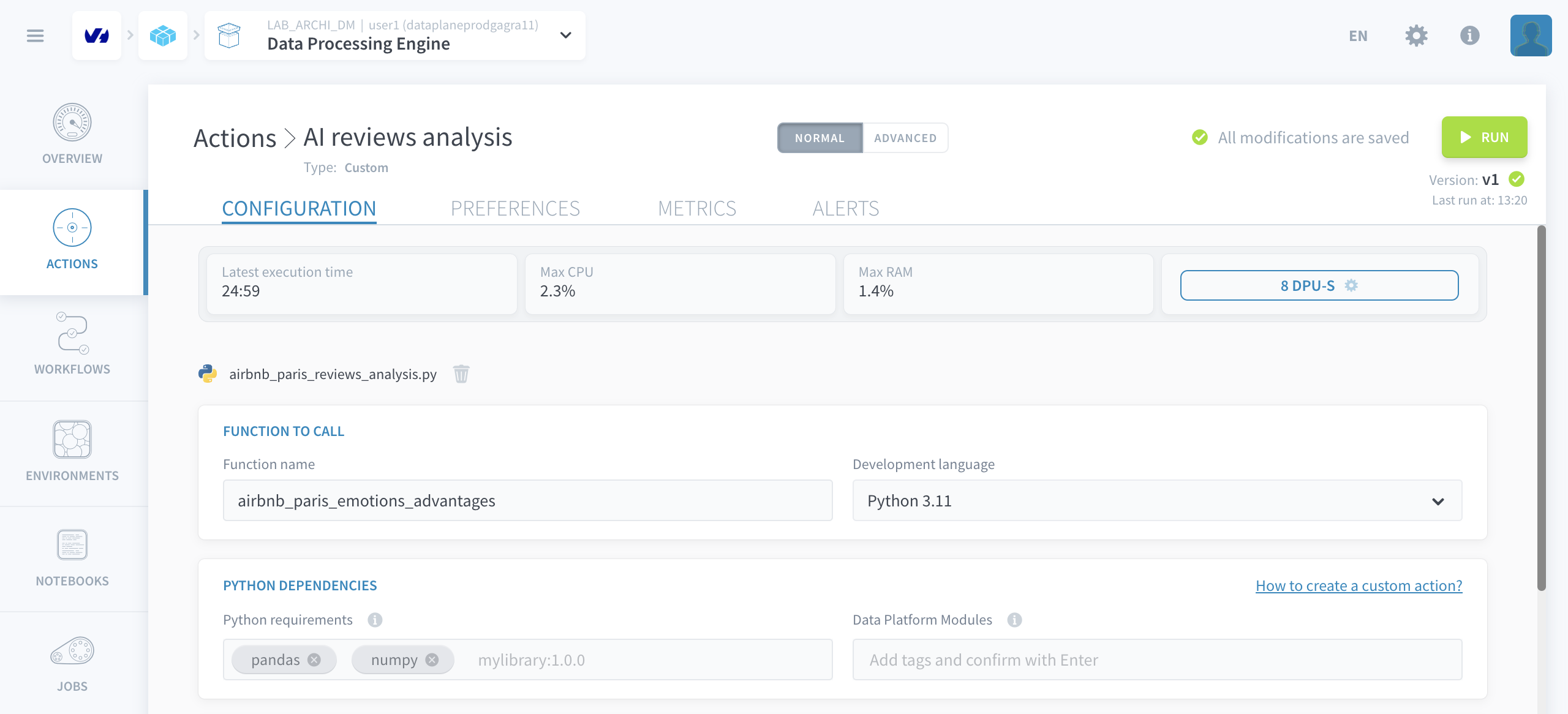
Task: Remove the pandas requirement tag
Action: coord(314,660)
